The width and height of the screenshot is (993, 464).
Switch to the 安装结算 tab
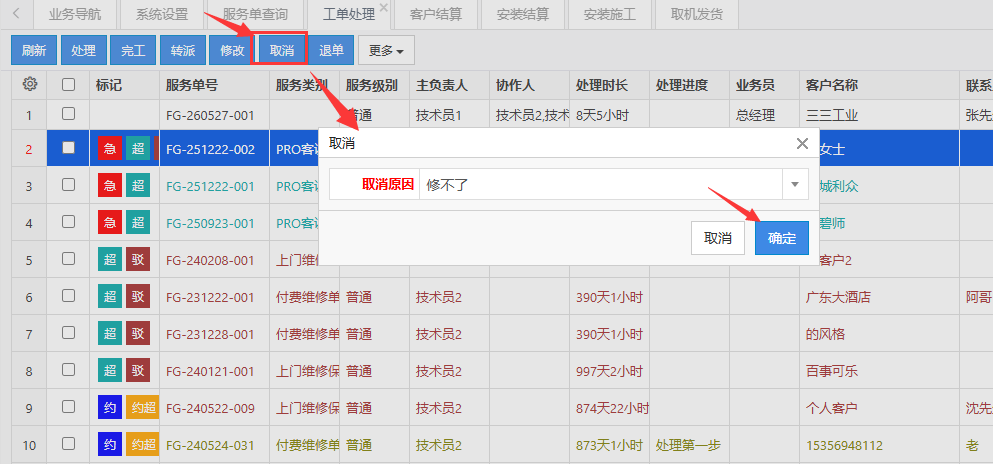522,15
